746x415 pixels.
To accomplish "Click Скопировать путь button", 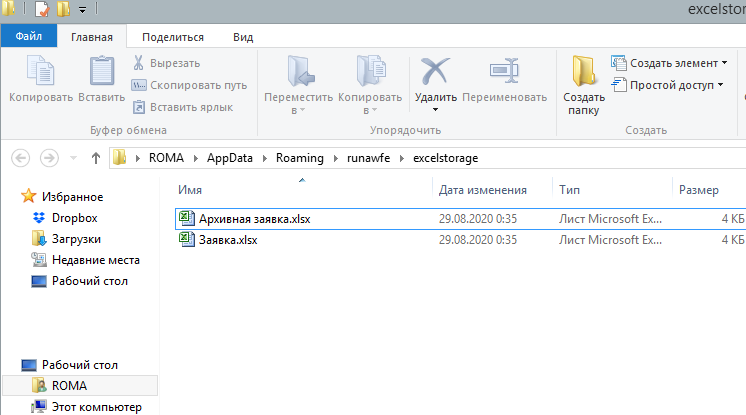I will pyautogui.click(x=190, y=85).
